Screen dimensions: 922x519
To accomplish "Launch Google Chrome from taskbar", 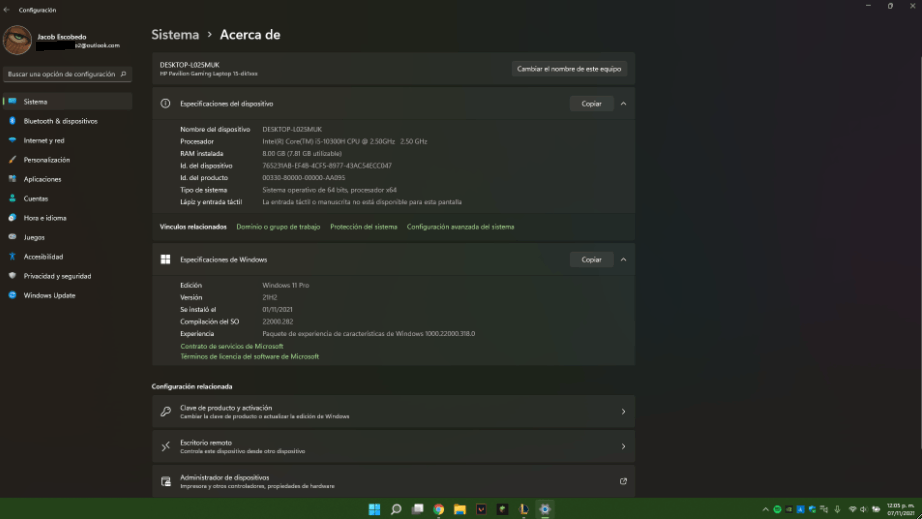I will pyautogui.click(x=439, y=509).
